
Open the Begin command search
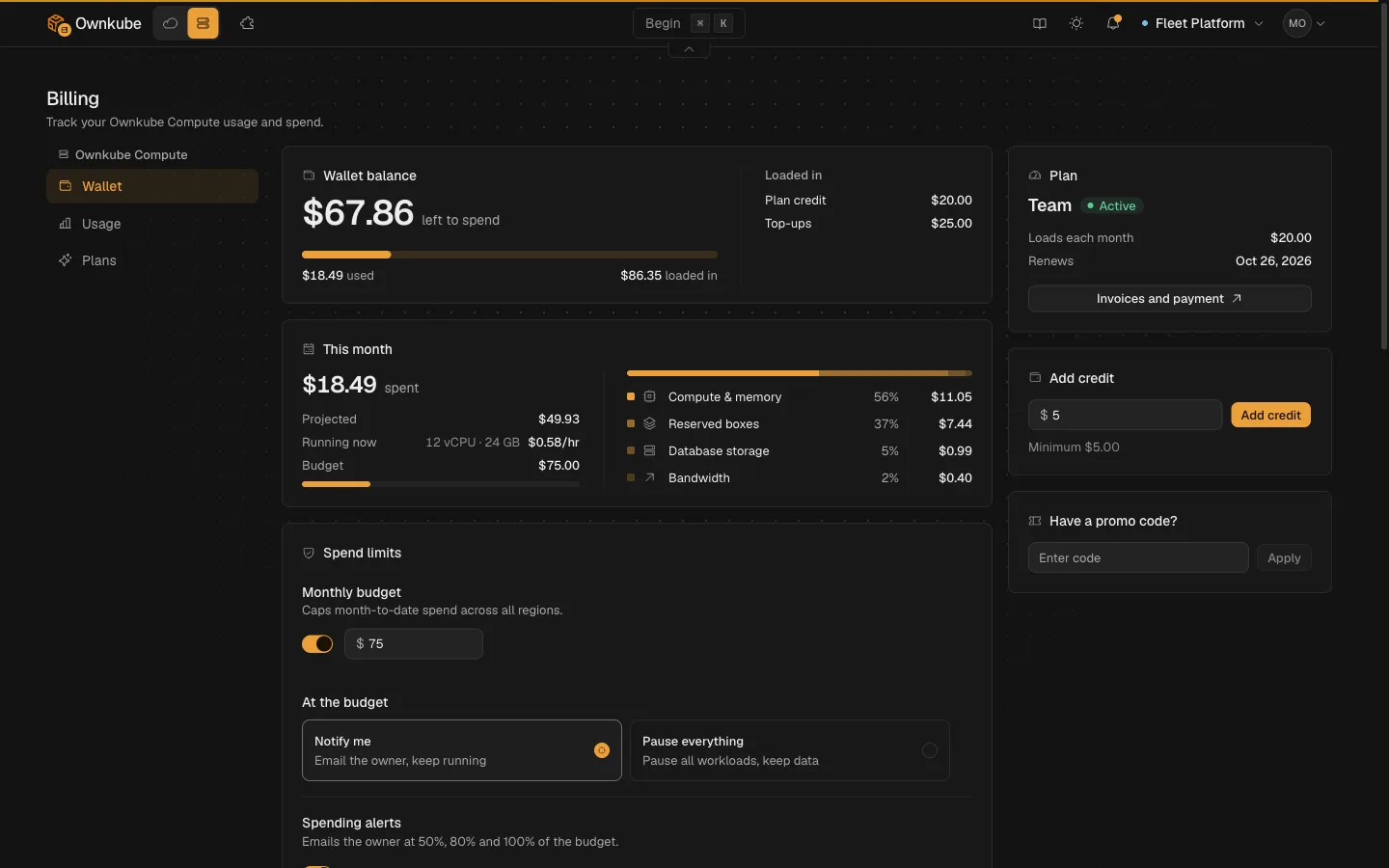[x=689, y=23]
